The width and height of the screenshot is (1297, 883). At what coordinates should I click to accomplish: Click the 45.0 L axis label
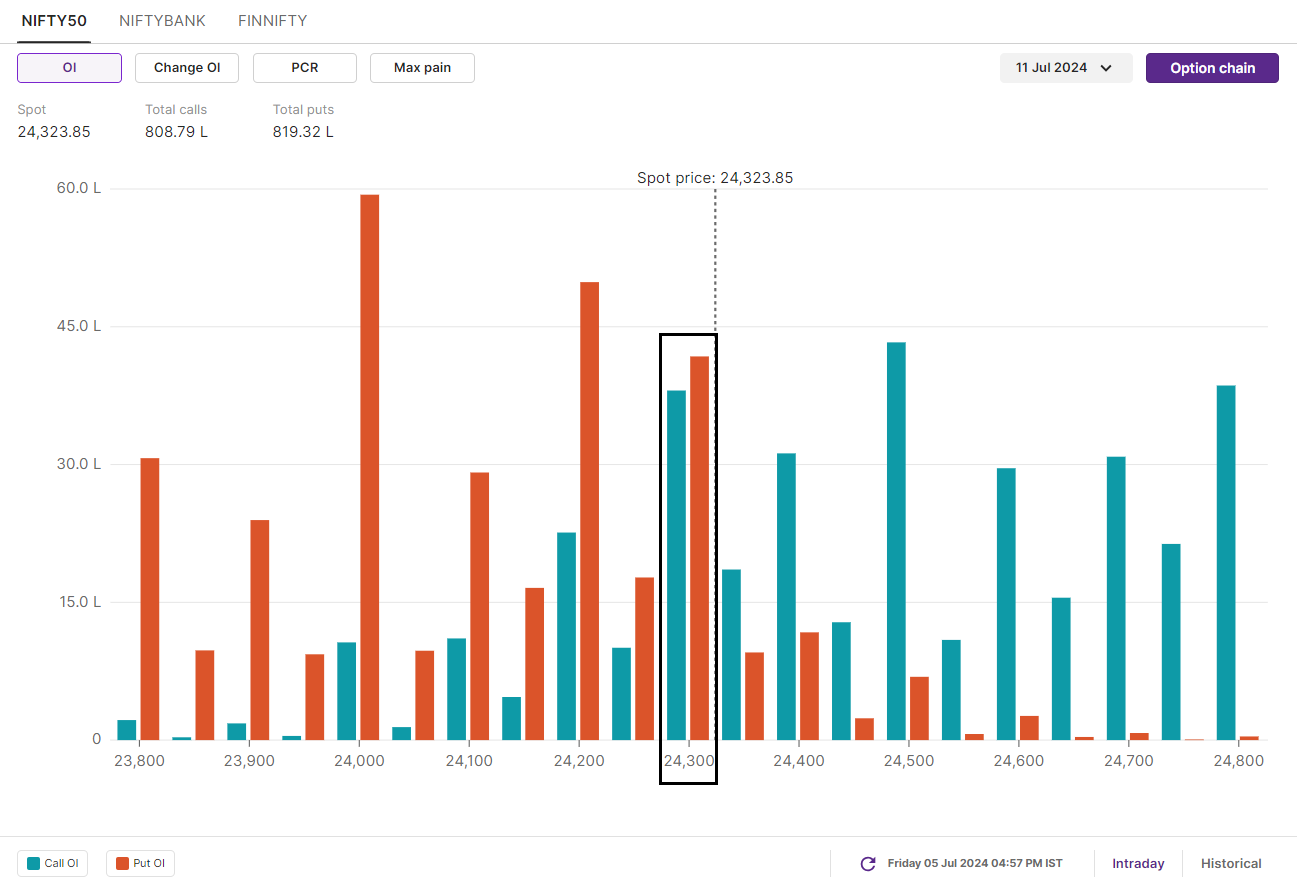click(79, 326)
